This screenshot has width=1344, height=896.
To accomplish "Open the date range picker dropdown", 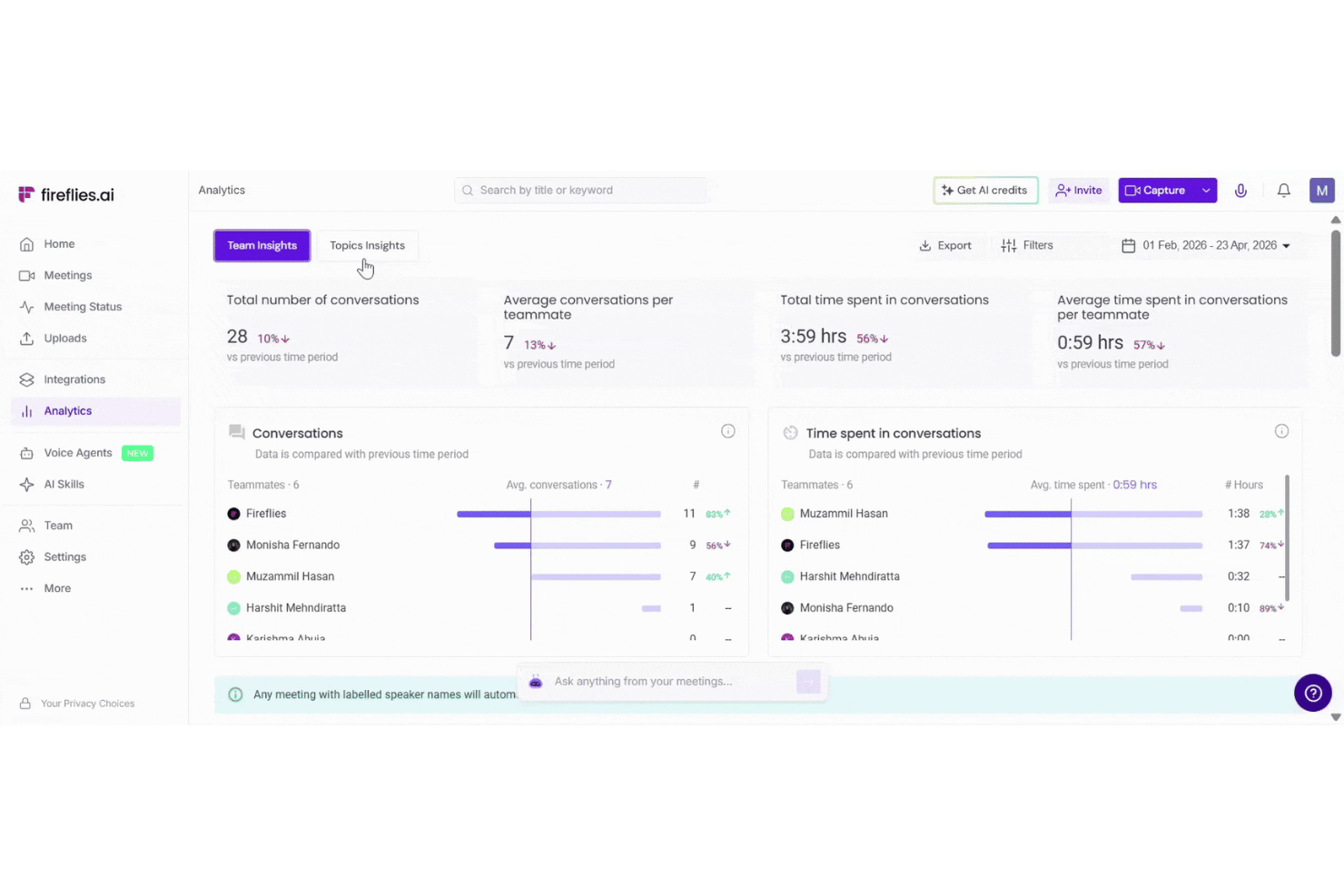I will [1206, 246].
